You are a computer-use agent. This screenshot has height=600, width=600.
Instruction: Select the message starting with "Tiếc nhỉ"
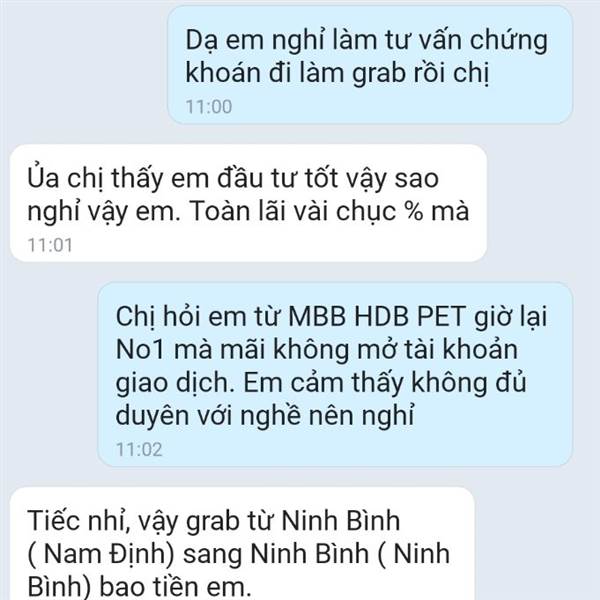pyautogui.click(x=242, y=544)
